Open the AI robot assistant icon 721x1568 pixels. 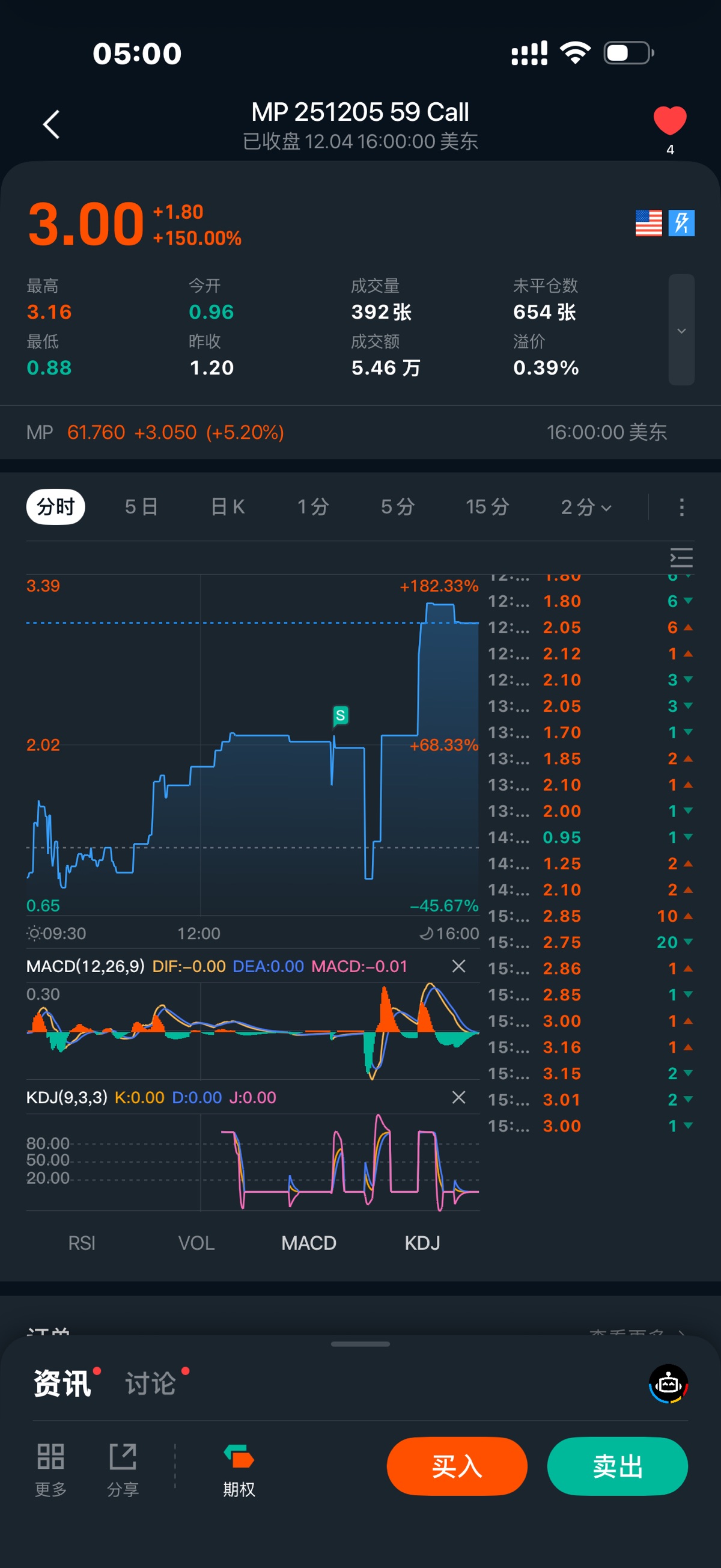(x=668, y=1383)
